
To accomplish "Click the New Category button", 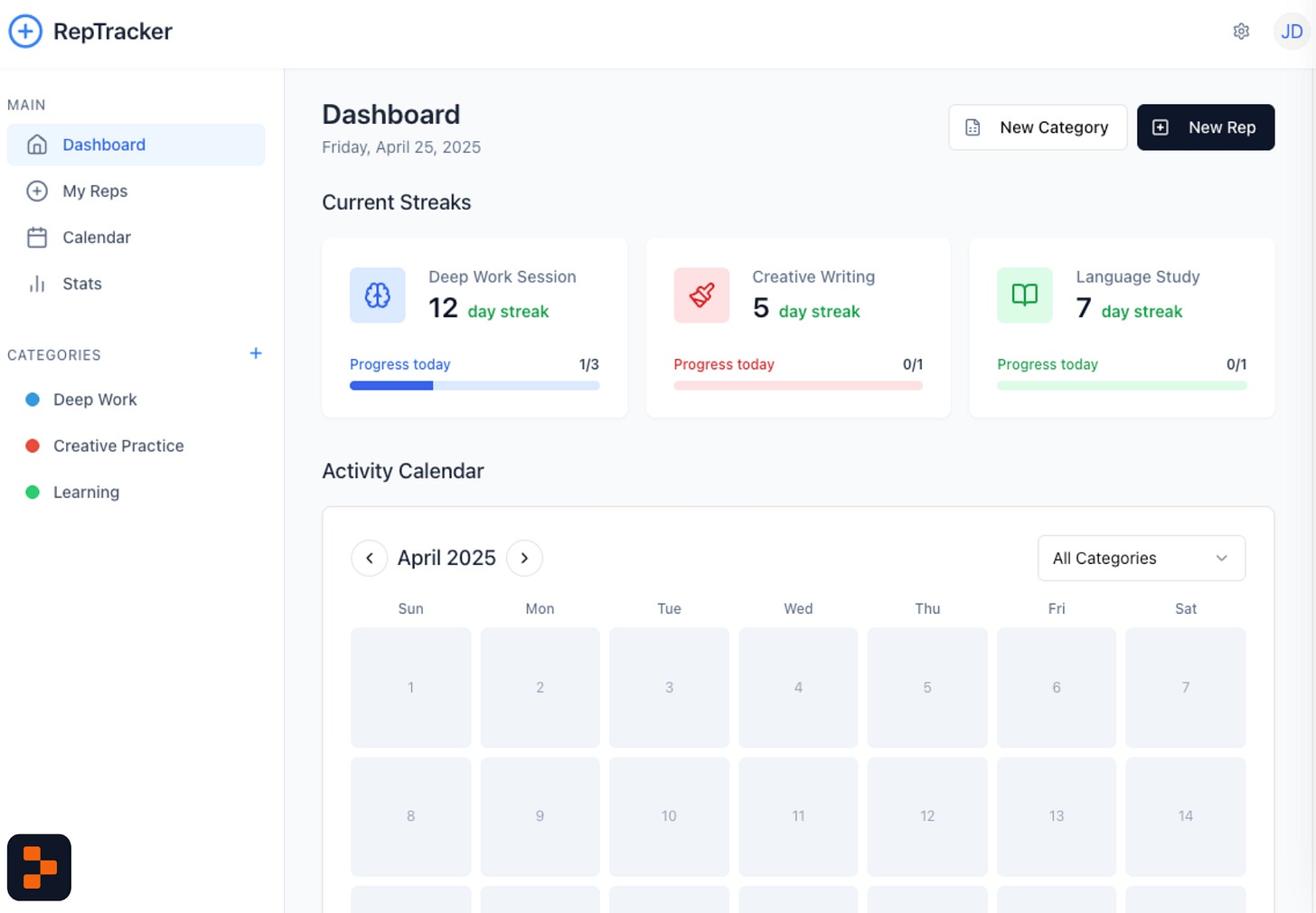I will (1038, 127).
